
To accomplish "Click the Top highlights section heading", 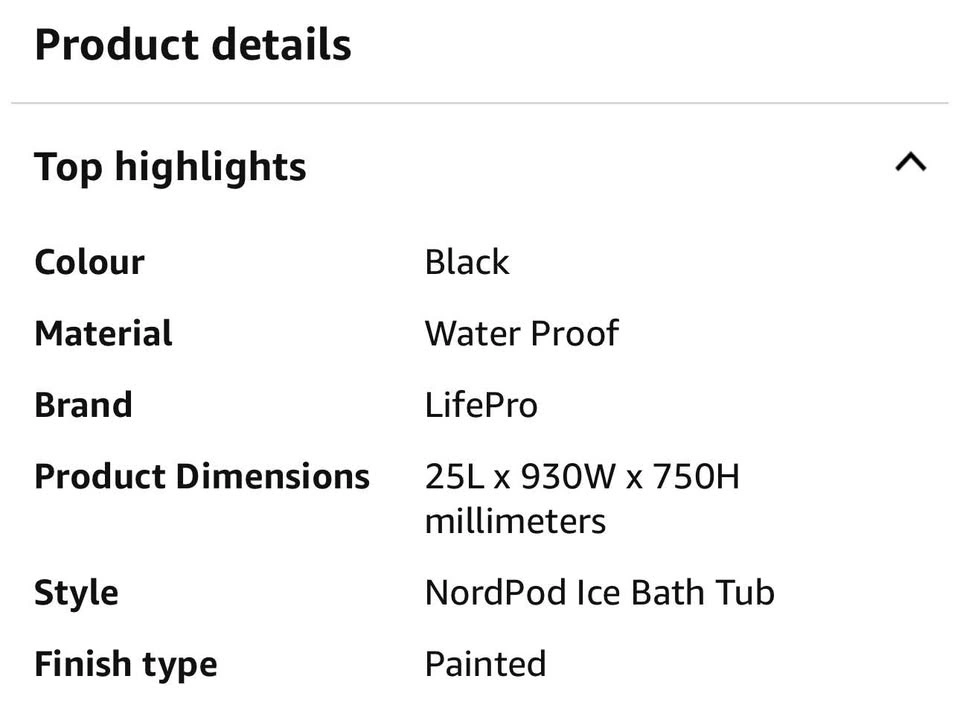I will tap(170, 167).
